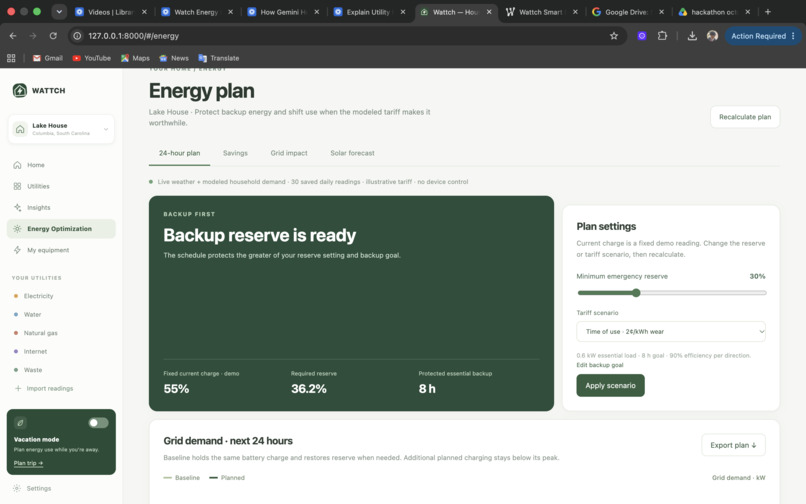Click the Export plan button

pos(733,445)
